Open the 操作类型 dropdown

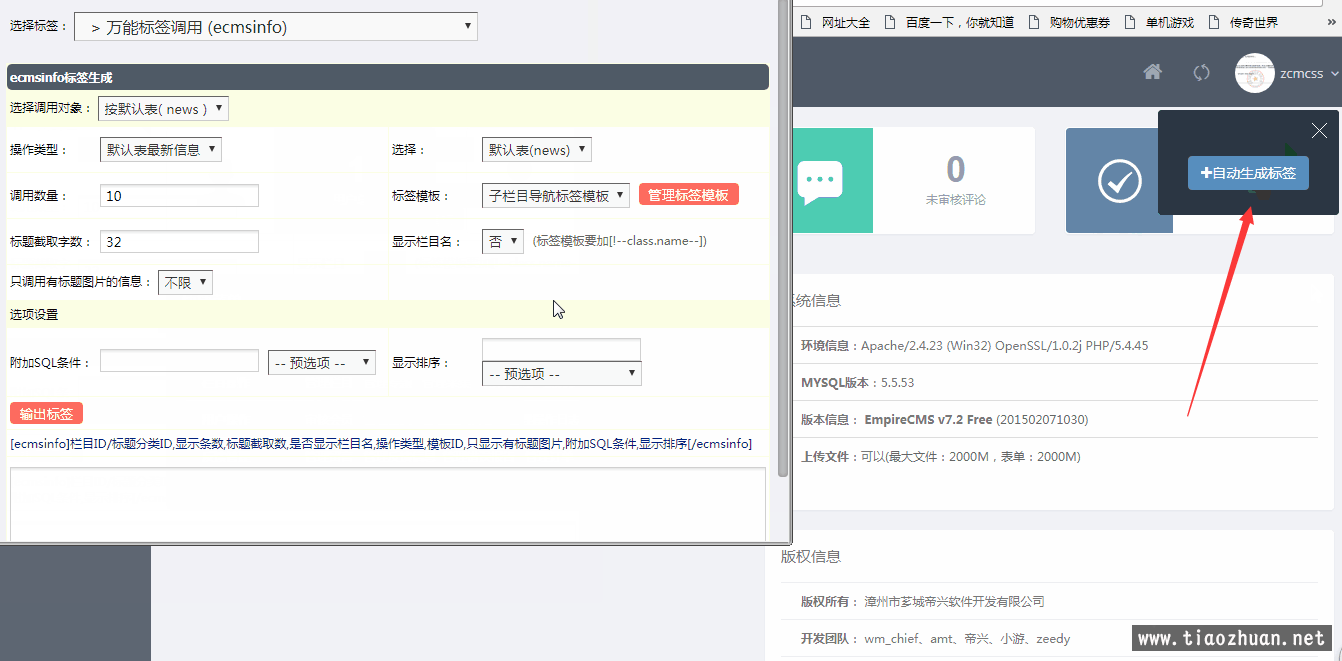tap(160, 150)
